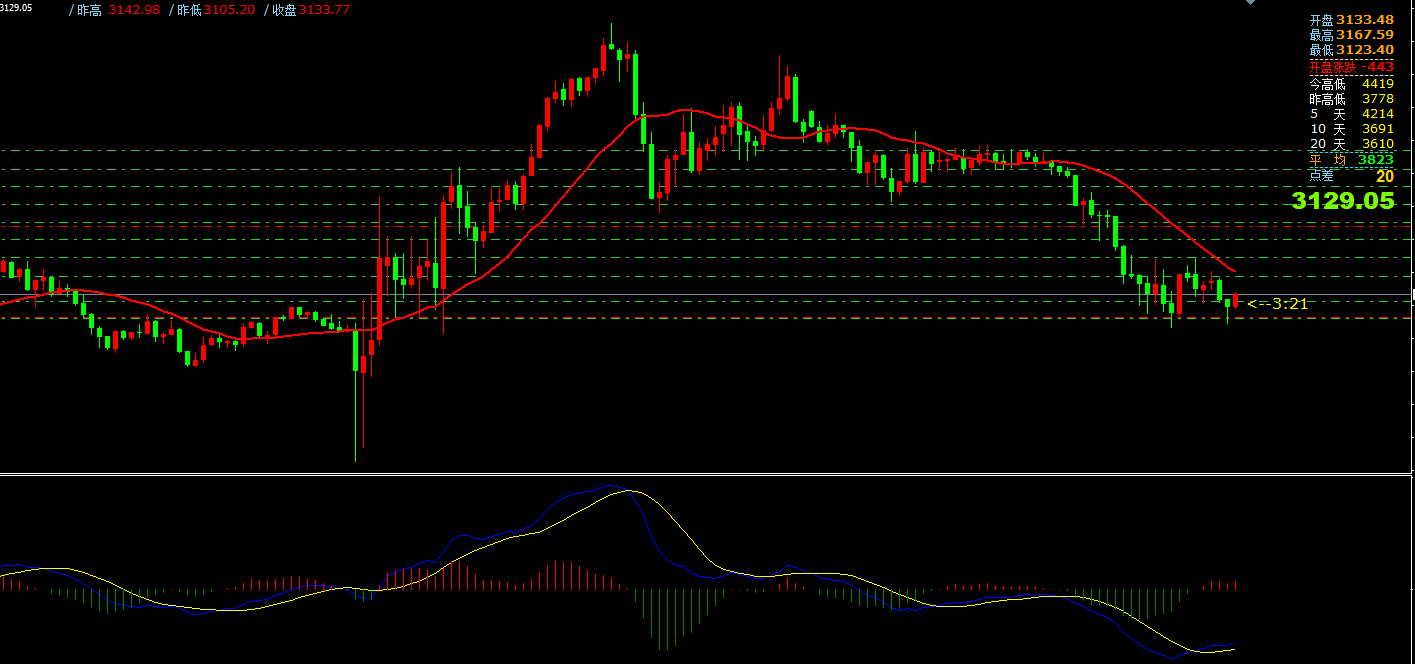Image resolution: width=1415 pixels, height=664 pixels.
Task: Click the 今高低 4419 range row
Action: click(x=1351, y=84)
